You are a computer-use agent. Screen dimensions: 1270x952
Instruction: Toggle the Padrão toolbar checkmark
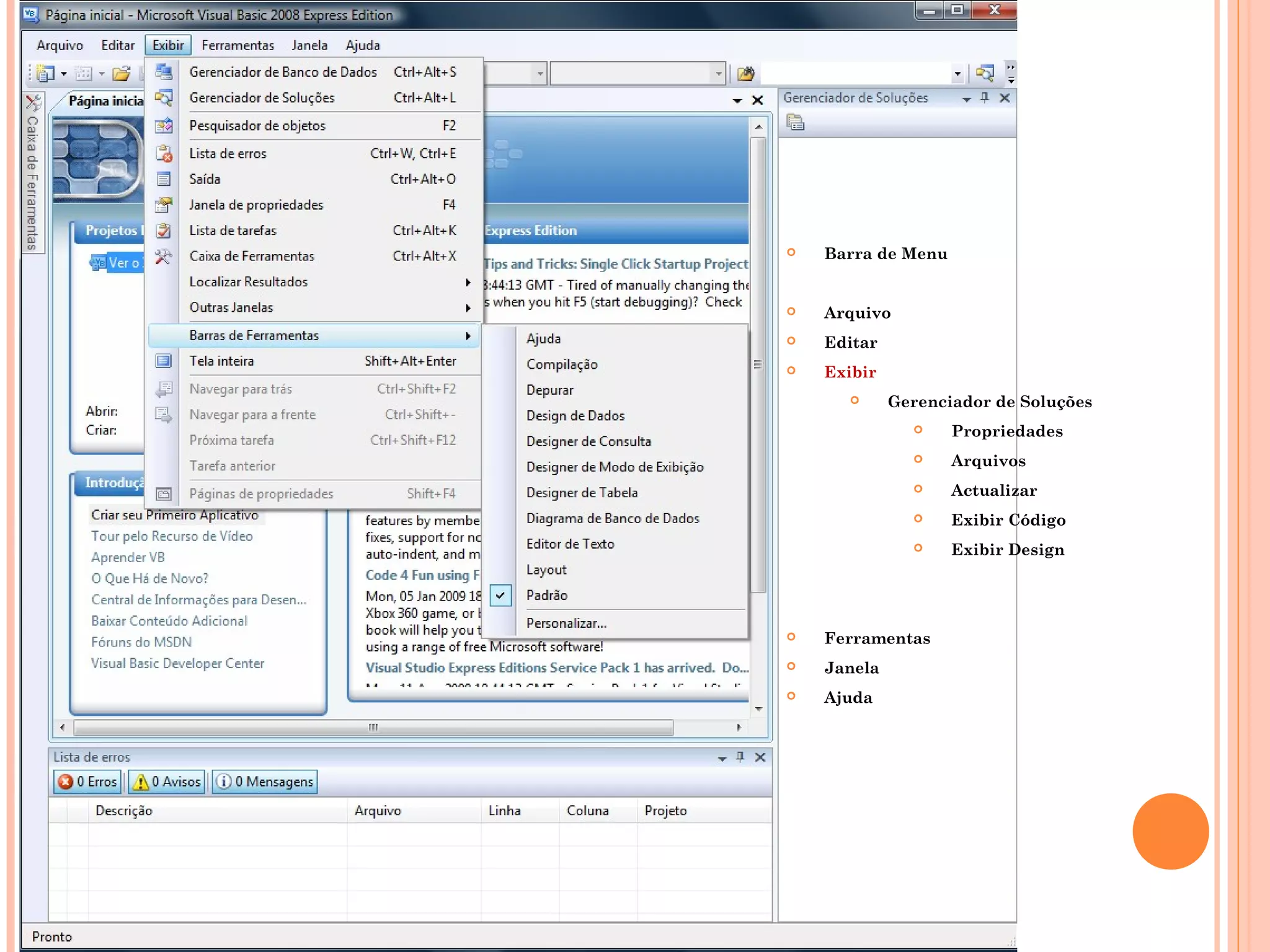pyautogui.click(x=500, y=595)
